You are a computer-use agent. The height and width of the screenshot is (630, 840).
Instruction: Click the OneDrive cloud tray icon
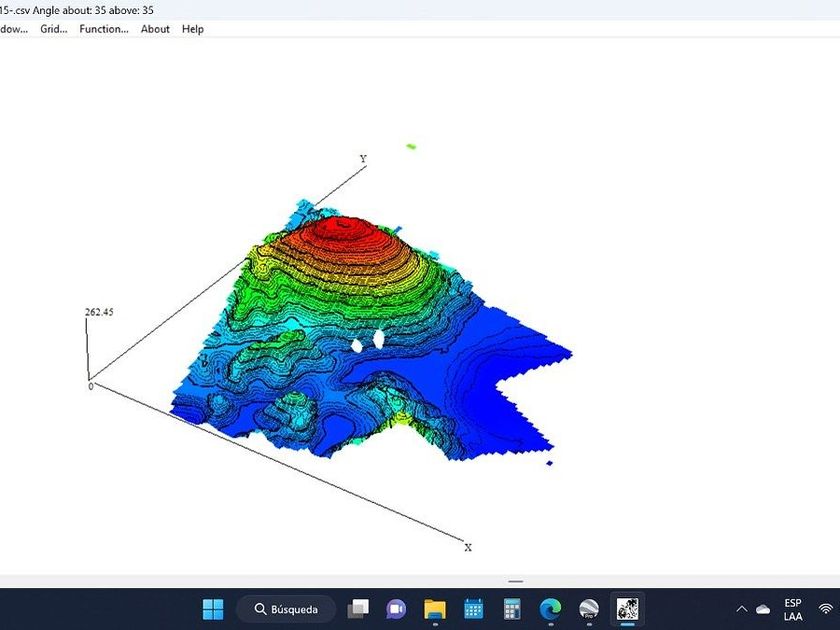(764, 609)
